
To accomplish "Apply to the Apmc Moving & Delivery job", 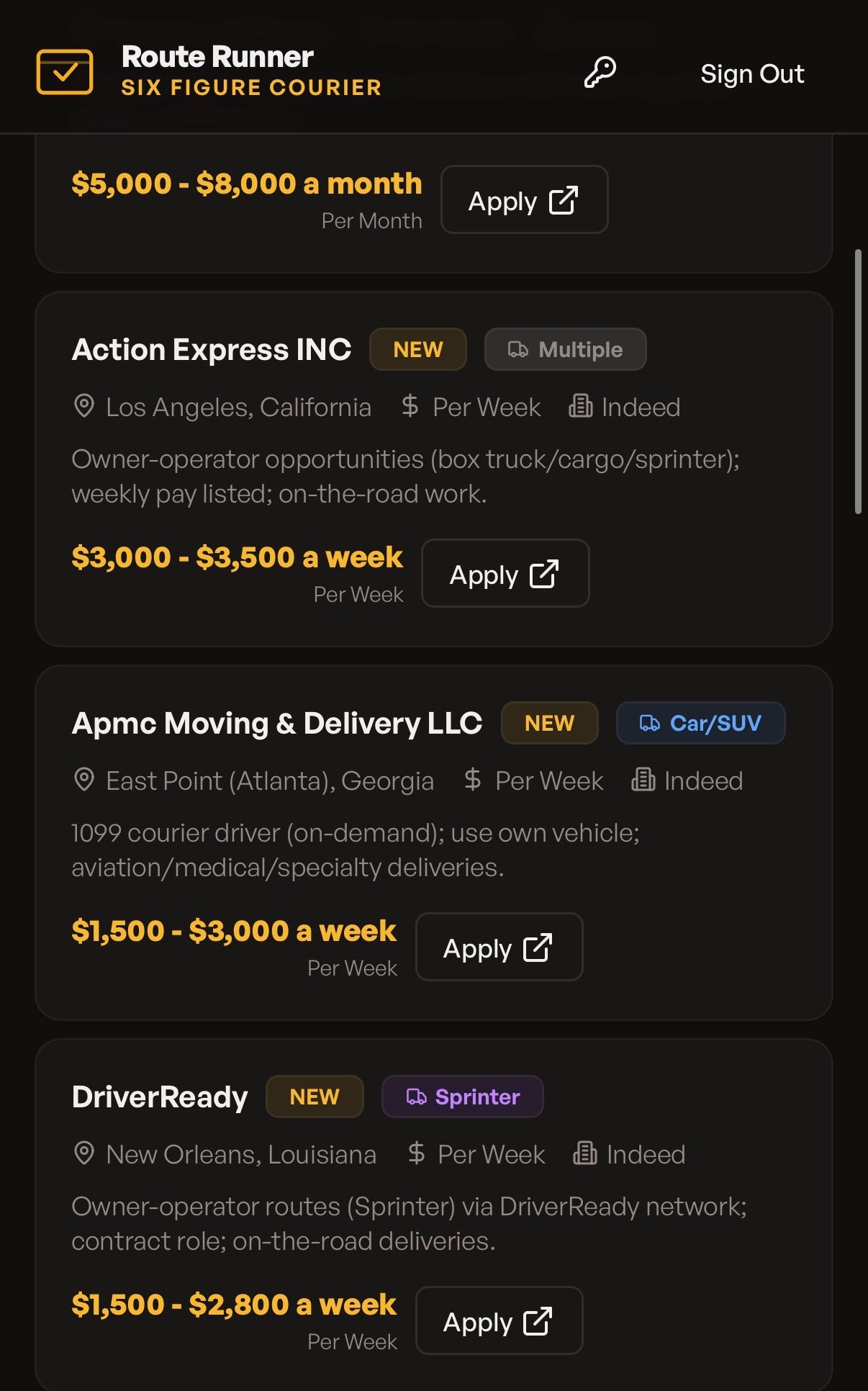I will click(499, 947).
